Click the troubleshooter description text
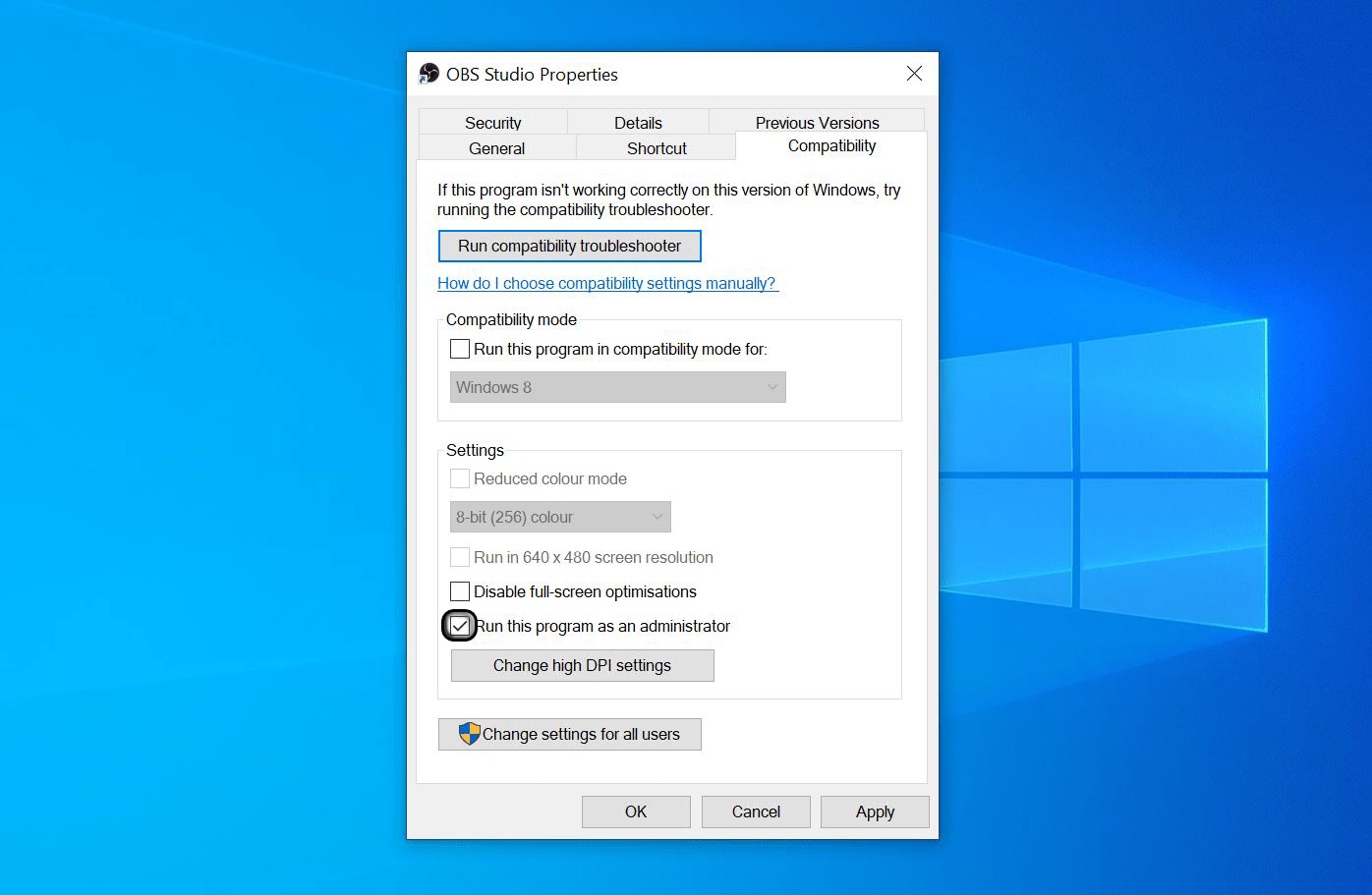The image size is (1372, 895). pos(668,199)
